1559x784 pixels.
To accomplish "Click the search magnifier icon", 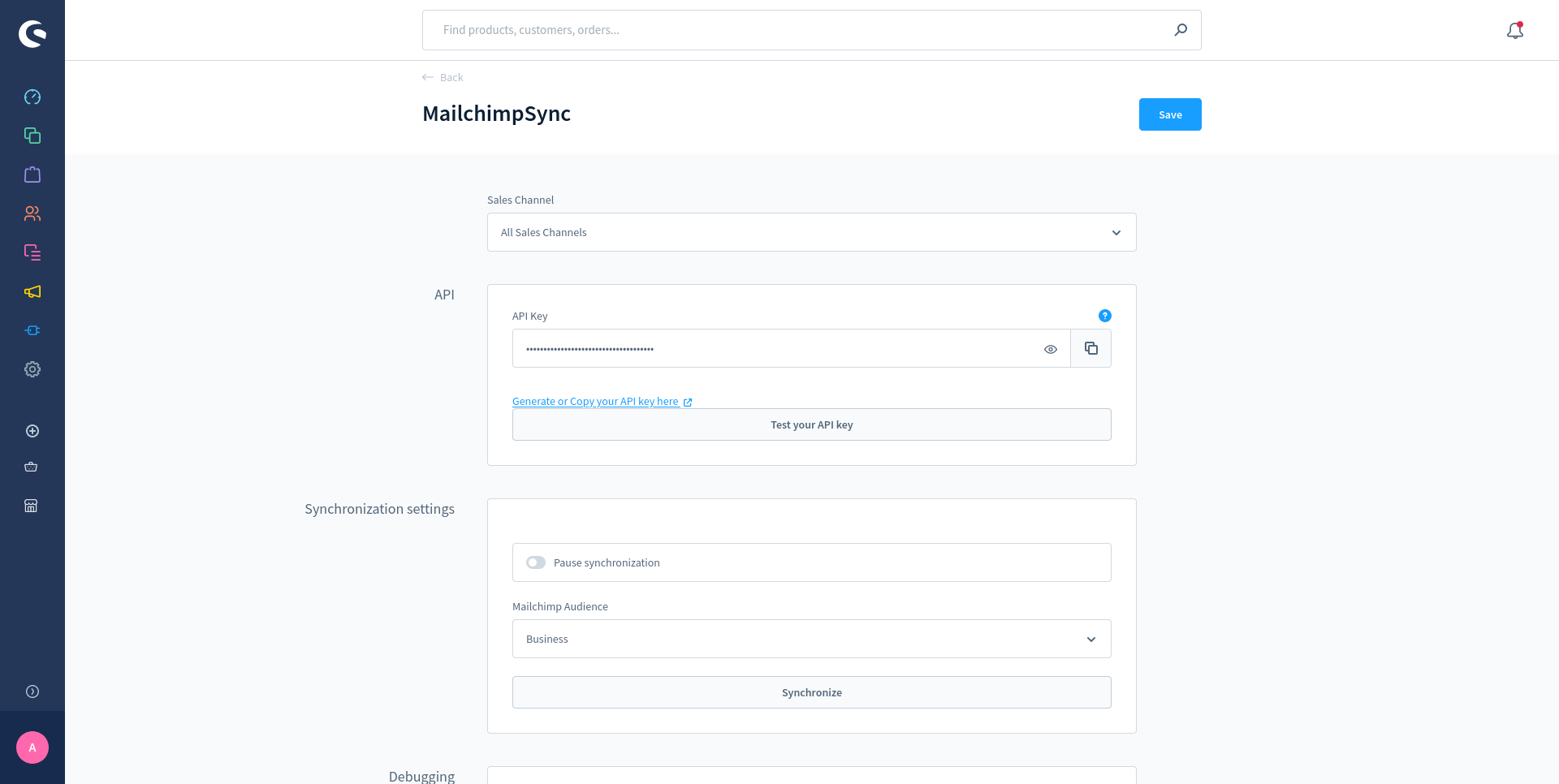I will pos(1181,30).
